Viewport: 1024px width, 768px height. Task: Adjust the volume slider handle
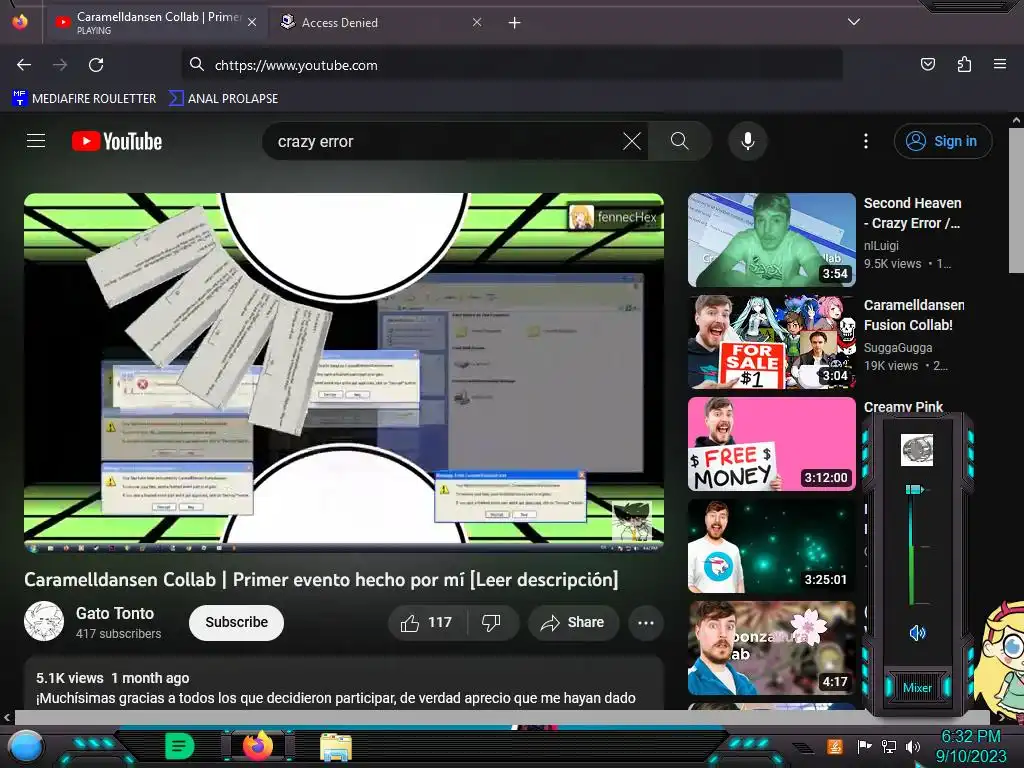pyautogui.click(x=915, y=489)
